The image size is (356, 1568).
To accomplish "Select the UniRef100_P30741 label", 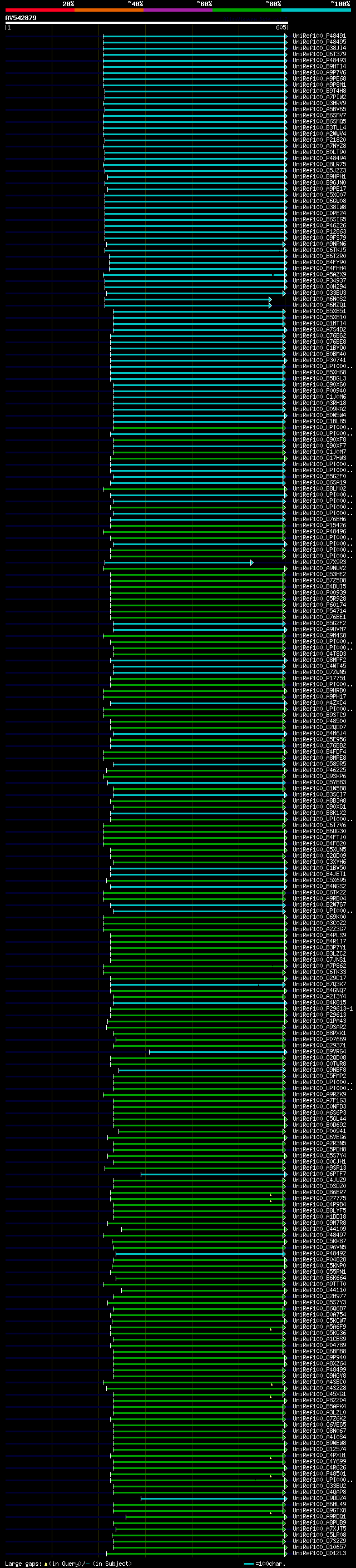I will click(319, 360).
